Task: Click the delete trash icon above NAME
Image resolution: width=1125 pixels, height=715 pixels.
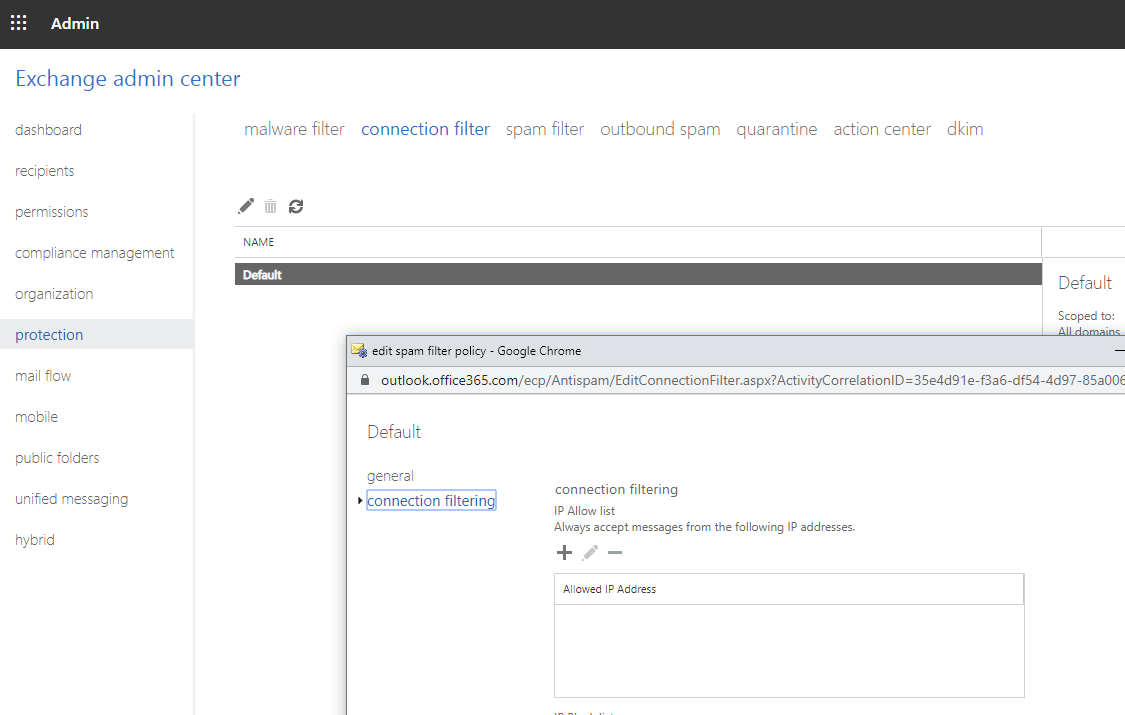Action: pyautogui.click(x=270, y=207)
